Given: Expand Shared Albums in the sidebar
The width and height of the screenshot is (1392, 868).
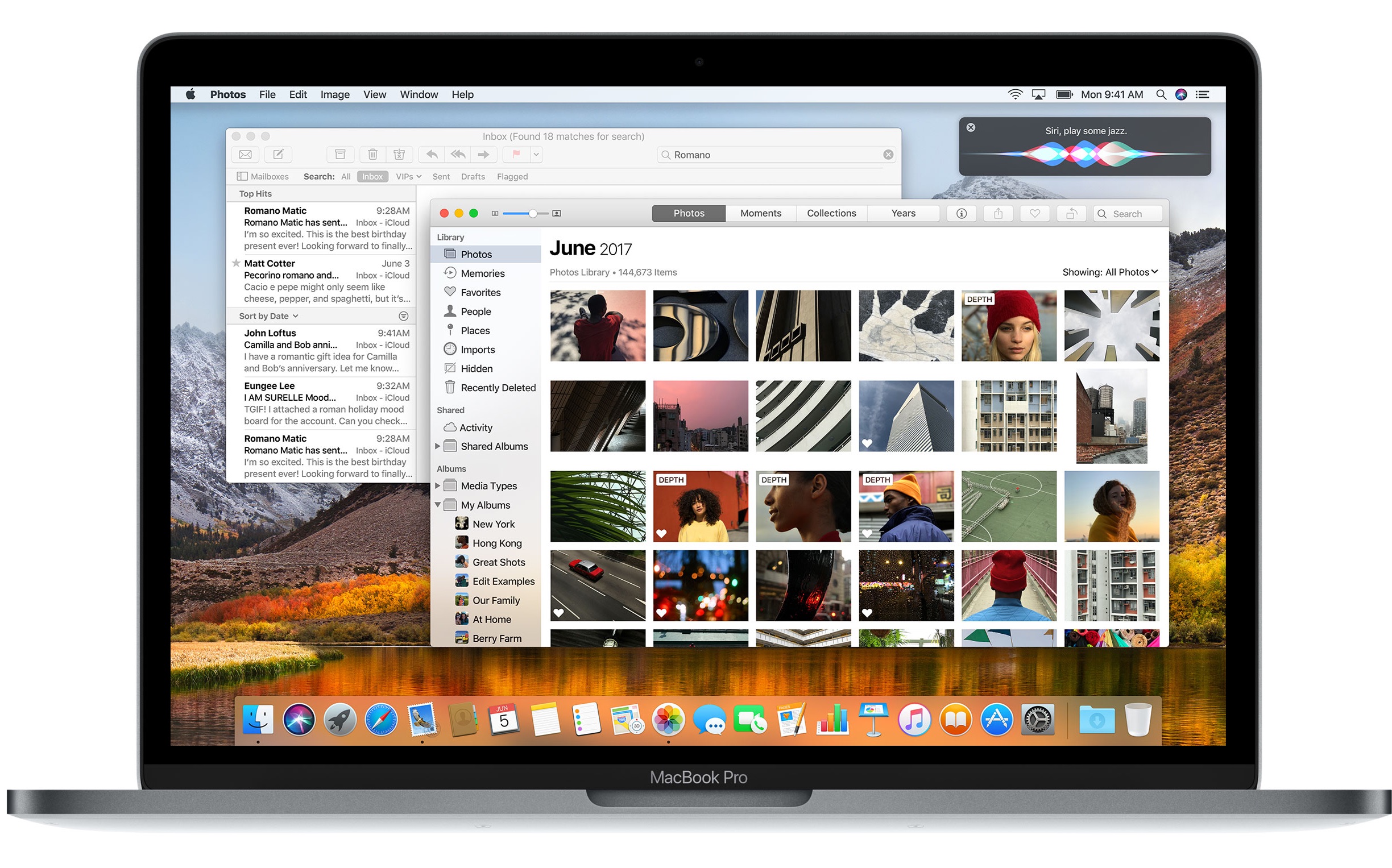Looking at the screenshot, I should (x=438, y=446).
